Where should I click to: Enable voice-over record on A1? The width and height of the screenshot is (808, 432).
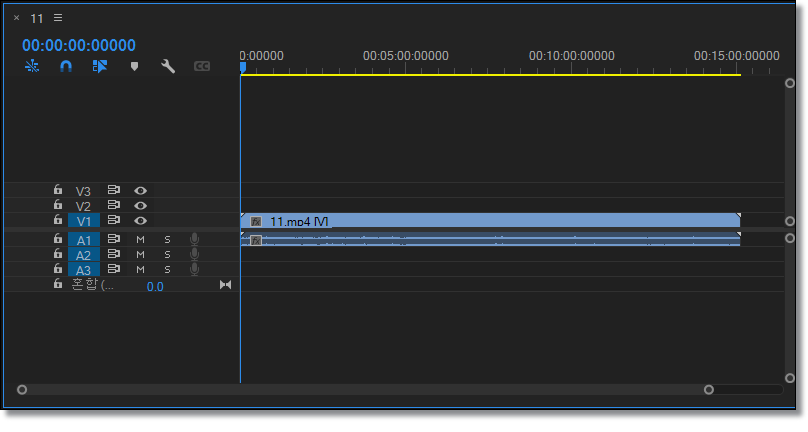point(194,239)
